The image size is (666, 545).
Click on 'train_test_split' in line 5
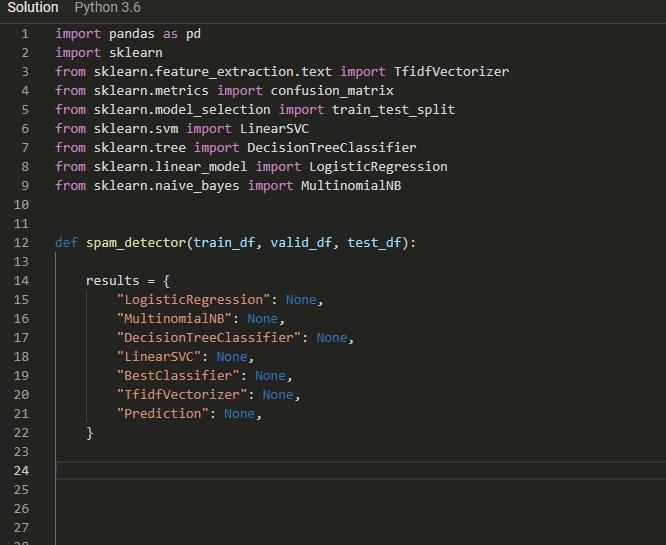393,110
